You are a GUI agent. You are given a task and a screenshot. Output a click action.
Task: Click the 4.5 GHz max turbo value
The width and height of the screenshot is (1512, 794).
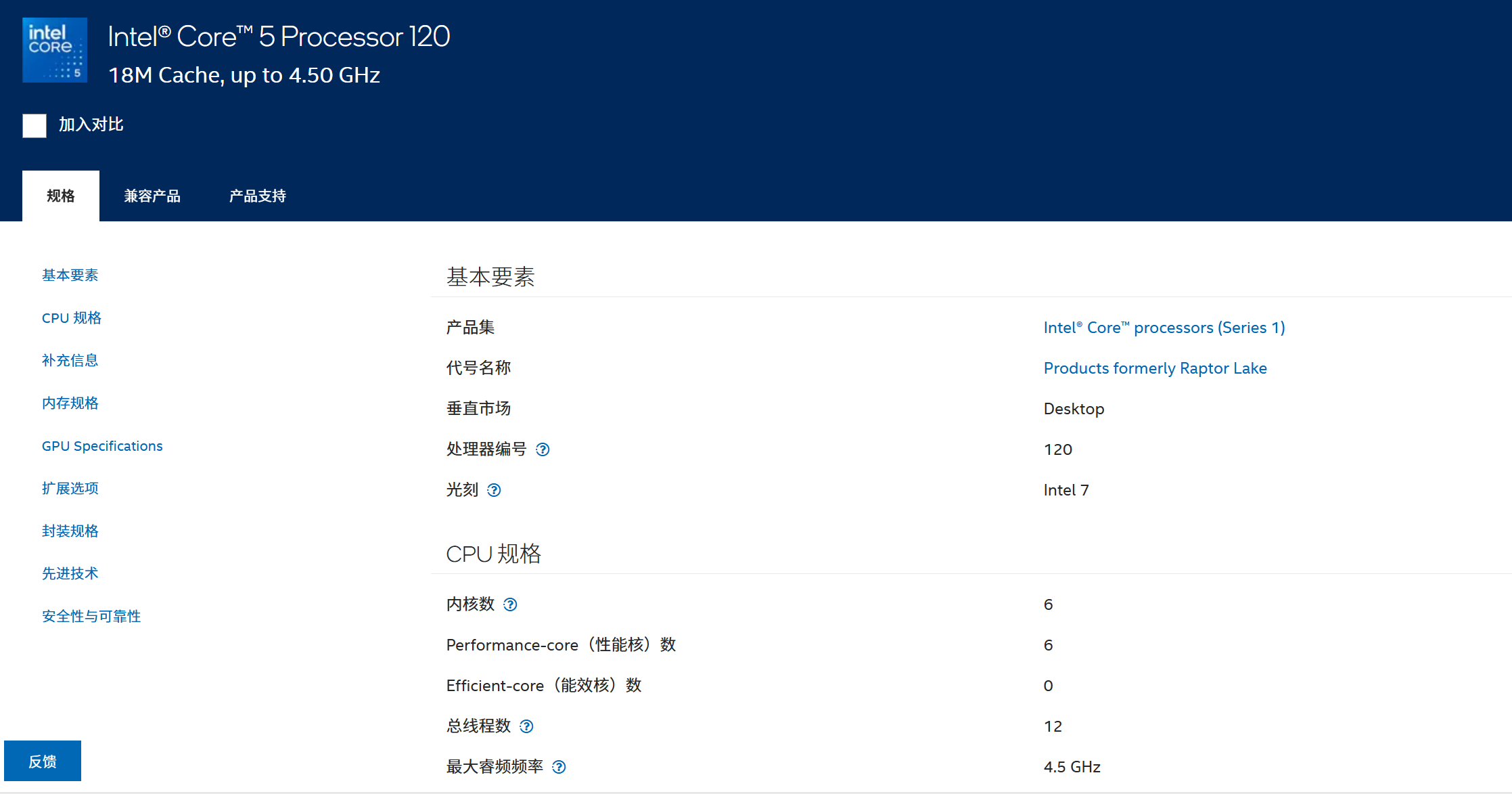point(1072,767)
